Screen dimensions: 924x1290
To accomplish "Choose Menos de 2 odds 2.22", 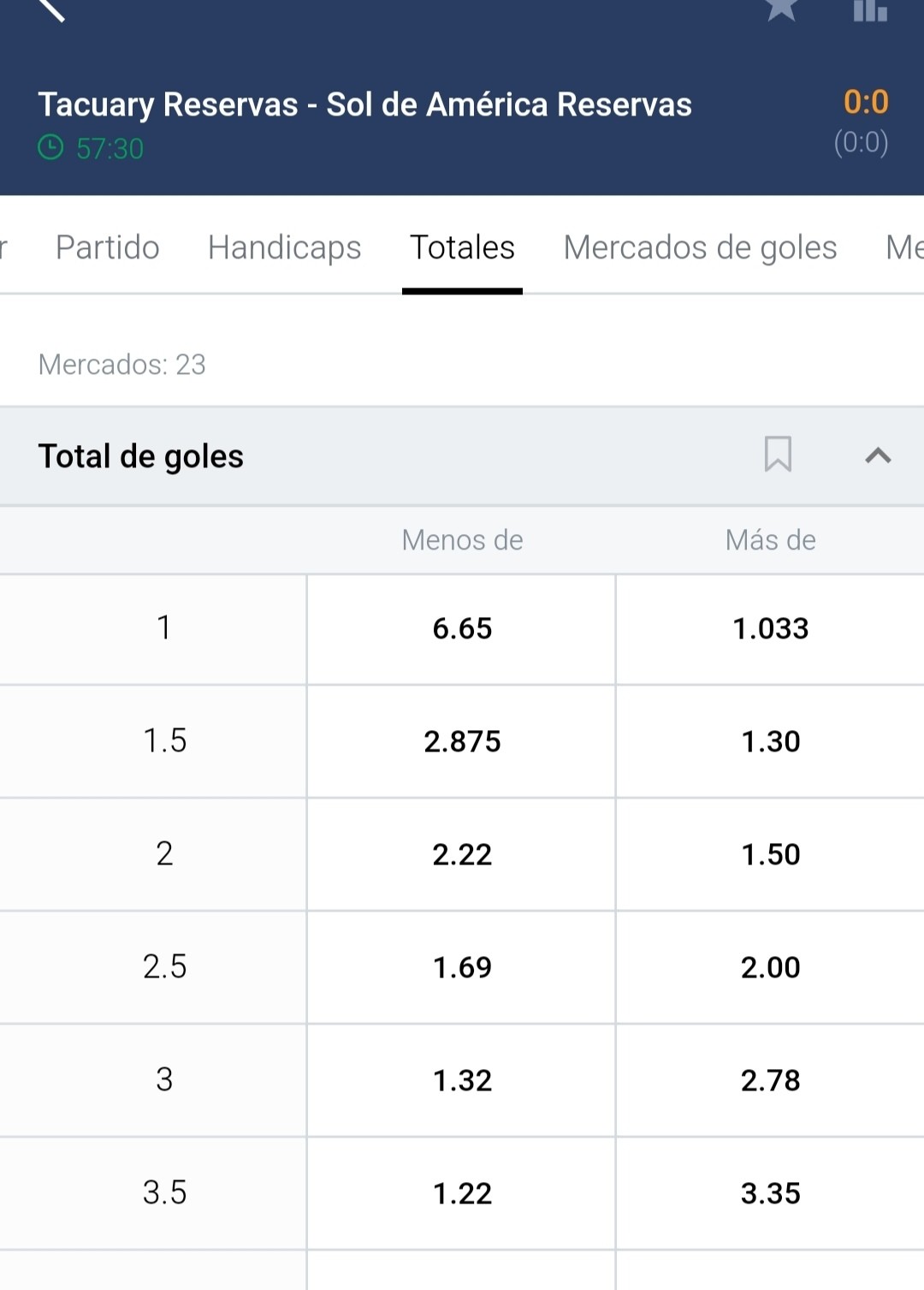I will point(462,854).
